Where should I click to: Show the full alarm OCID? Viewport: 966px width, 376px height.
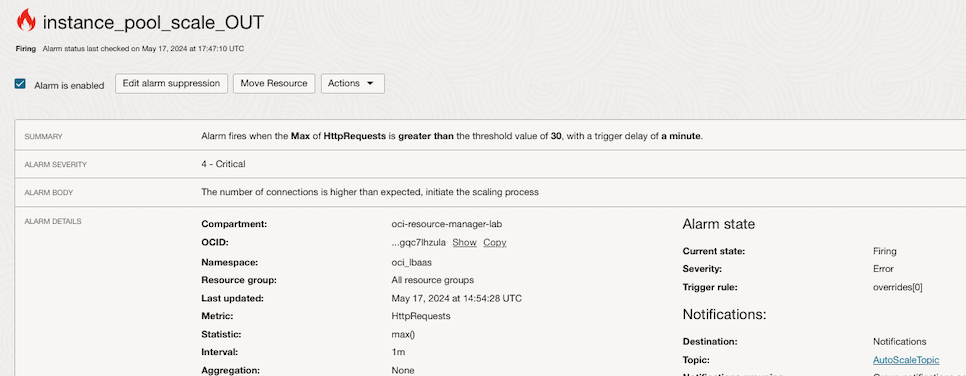tap(465, 243)
